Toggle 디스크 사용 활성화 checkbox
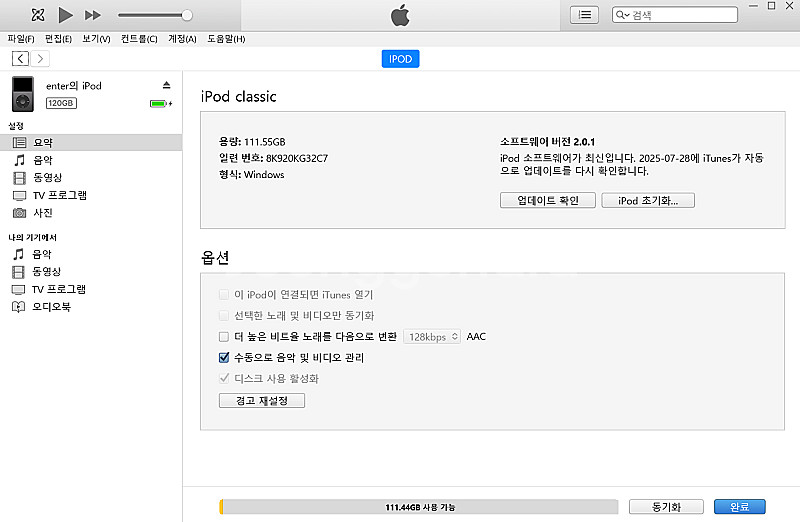The image size is (800, 522). (223, 379)
